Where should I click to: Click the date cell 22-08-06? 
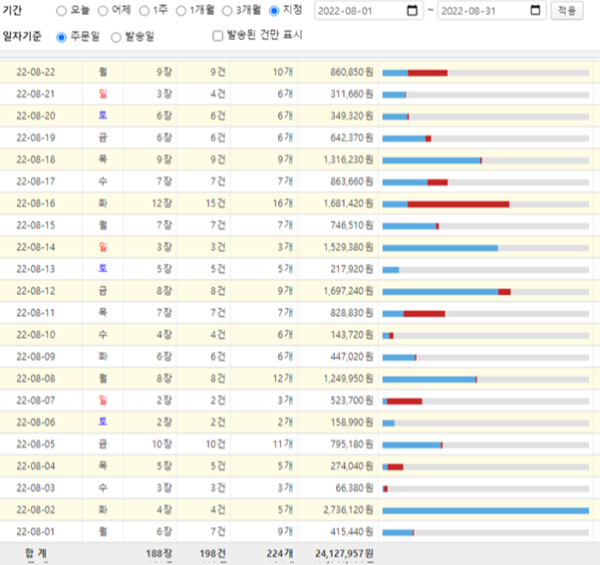point(36,422)
